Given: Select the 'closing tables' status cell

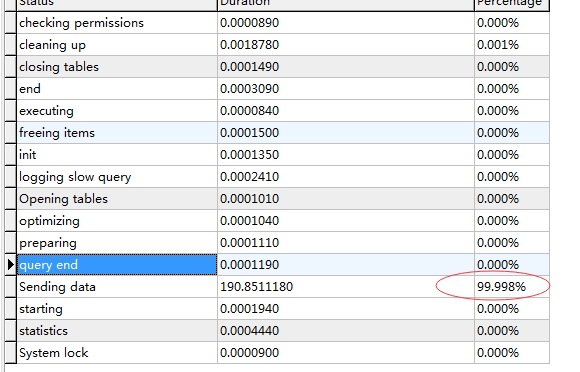Looking at the screenshot, I should (117, 67).
